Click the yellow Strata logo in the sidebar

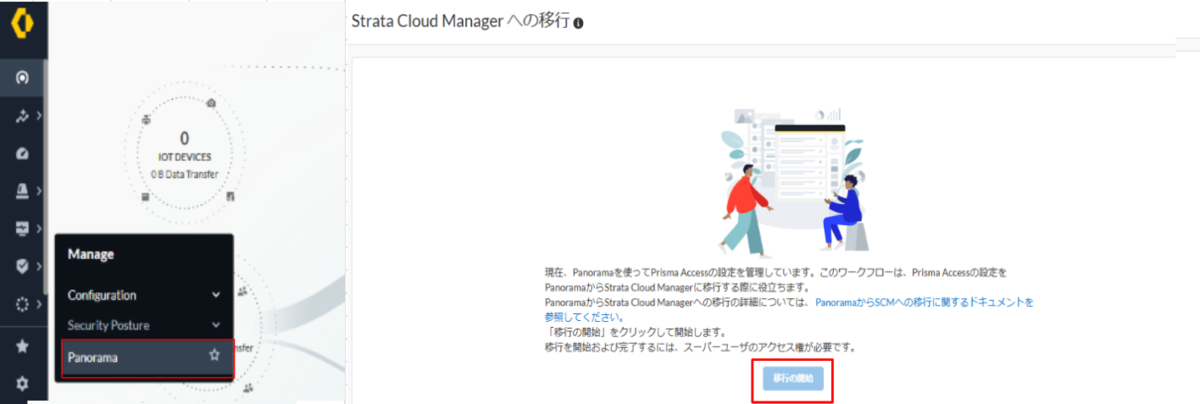click(22, 25)
